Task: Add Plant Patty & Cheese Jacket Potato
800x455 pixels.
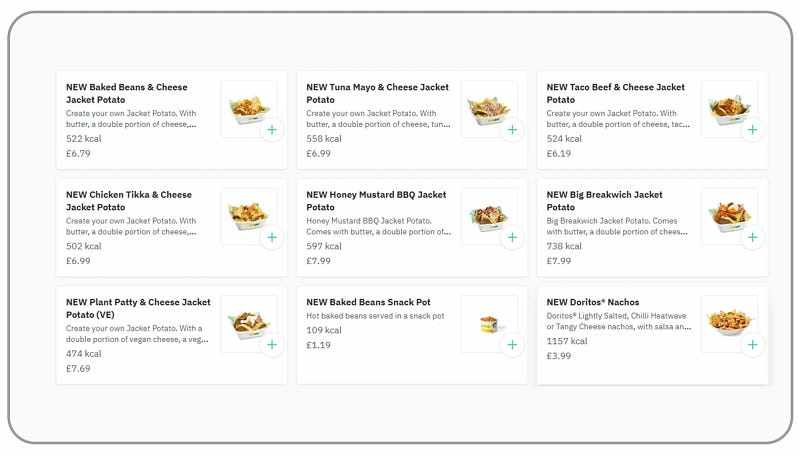Action: 272,345
